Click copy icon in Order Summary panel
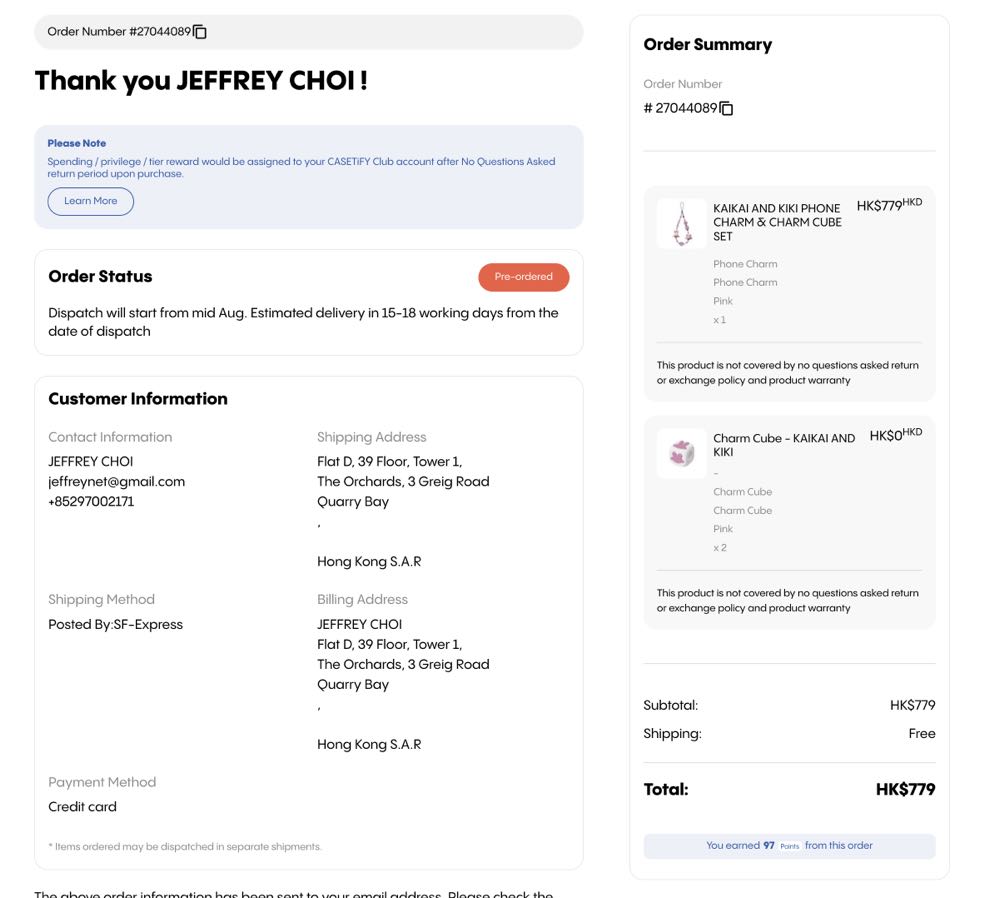Viewport: 1000px width, 898px height. [x=726, y=108]
